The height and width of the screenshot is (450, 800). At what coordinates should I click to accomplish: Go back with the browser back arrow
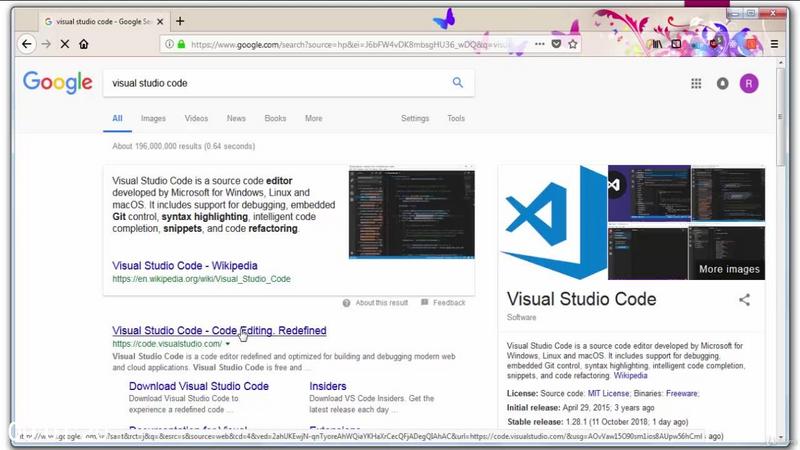tap(27, 44)
